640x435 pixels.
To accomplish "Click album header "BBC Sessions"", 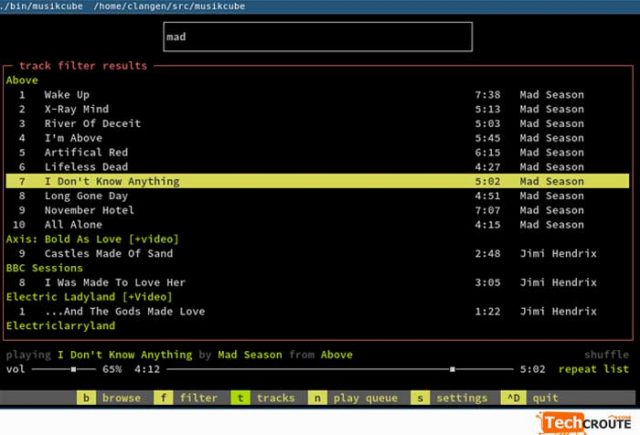I will [x=44, y=268].
